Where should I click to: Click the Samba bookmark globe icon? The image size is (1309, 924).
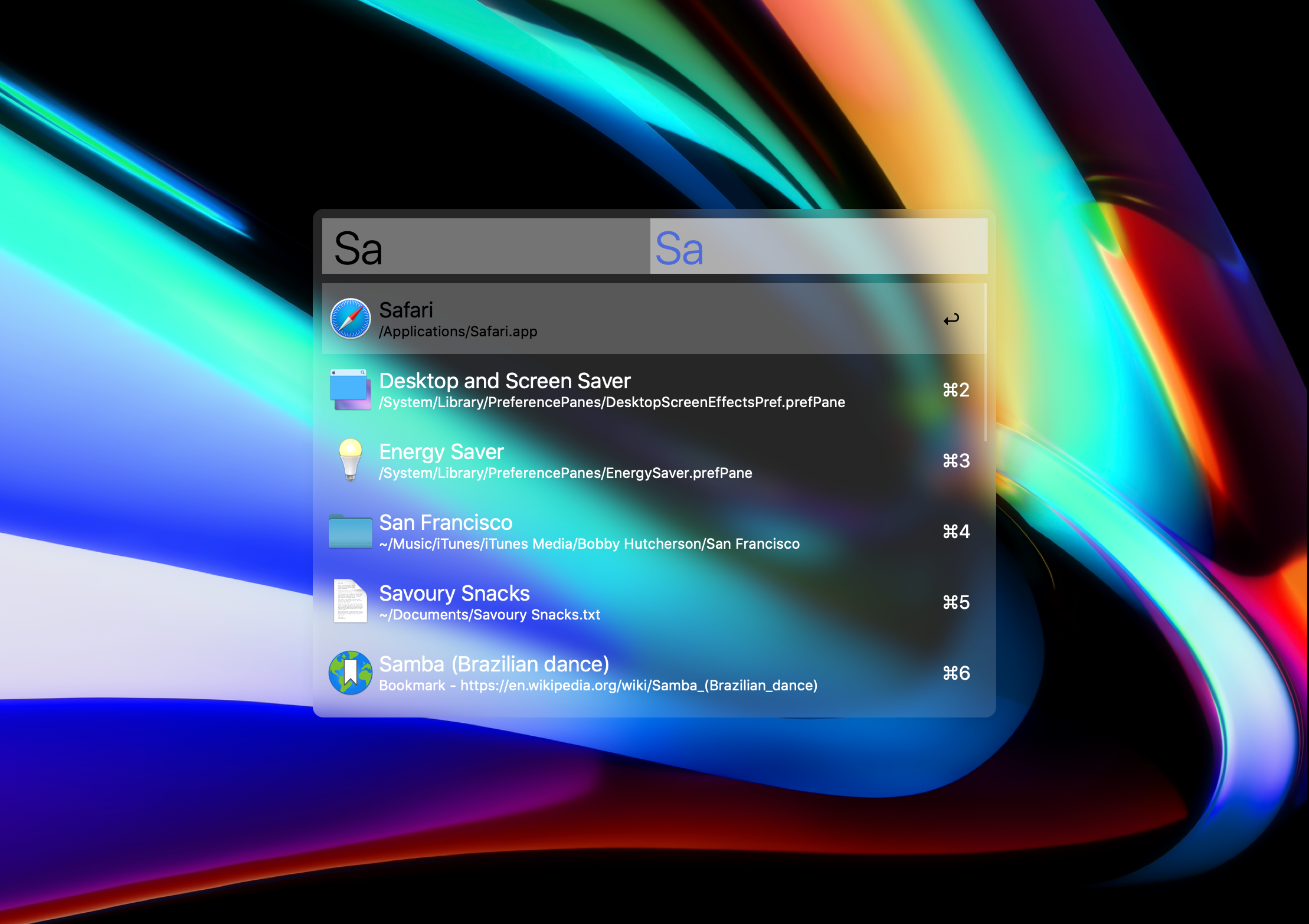(x=350, y=673)
